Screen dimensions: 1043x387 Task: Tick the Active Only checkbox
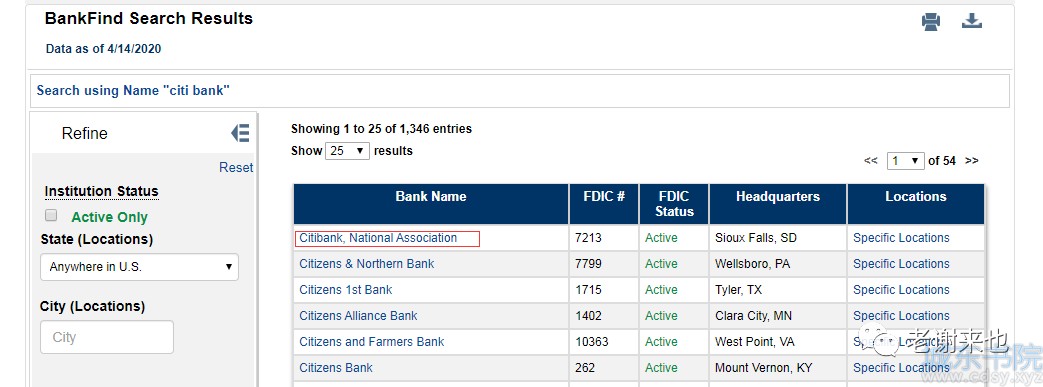(x=51, y=215)
